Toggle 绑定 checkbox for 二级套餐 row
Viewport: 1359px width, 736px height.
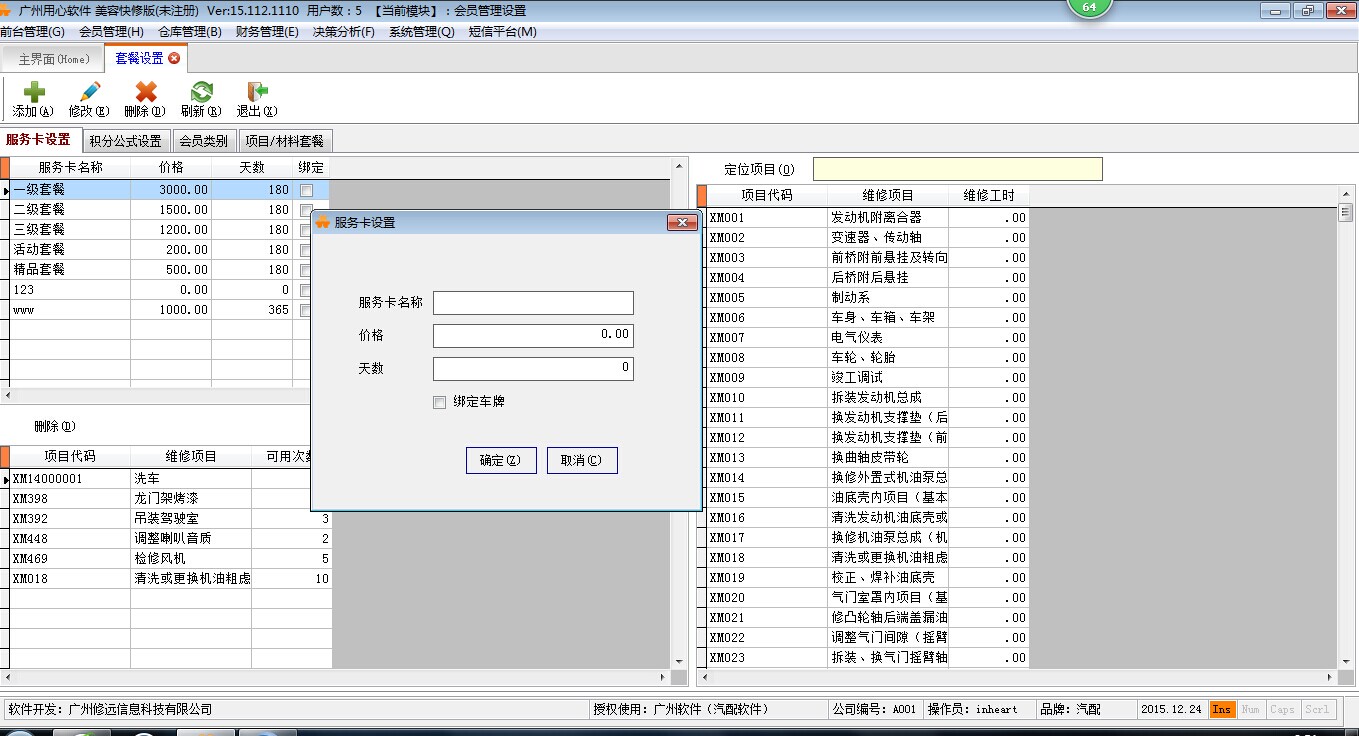tap(306, 210)
